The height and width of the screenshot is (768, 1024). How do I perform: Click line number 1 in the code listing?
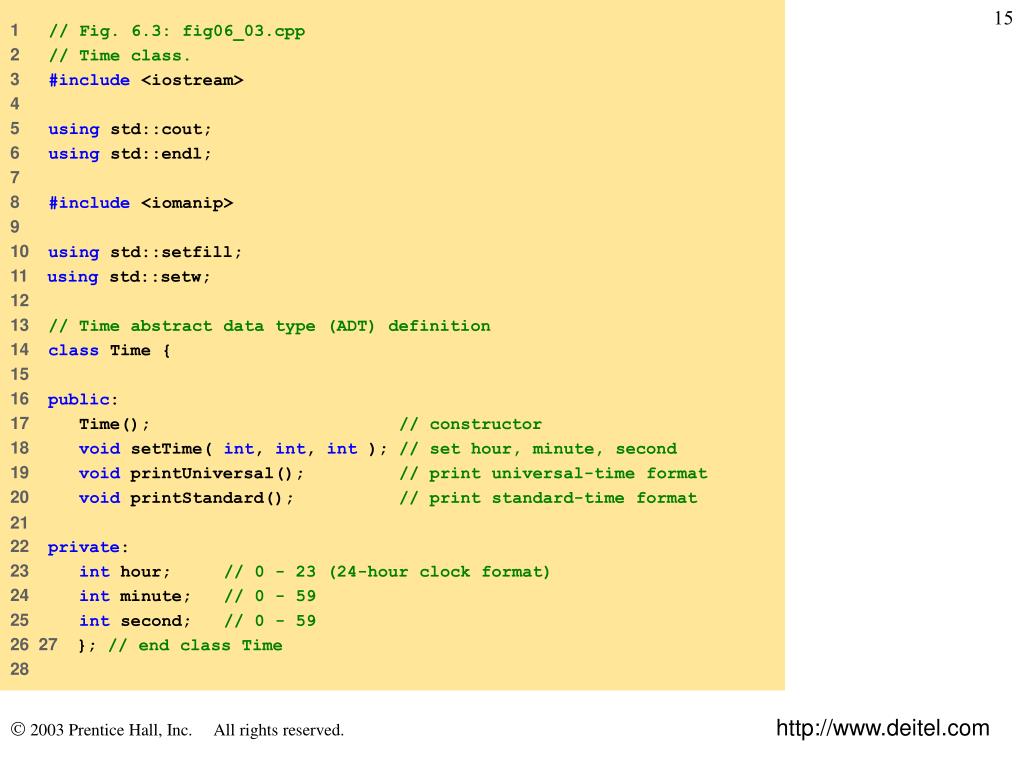pyautogui.click(x=14, y=31)
